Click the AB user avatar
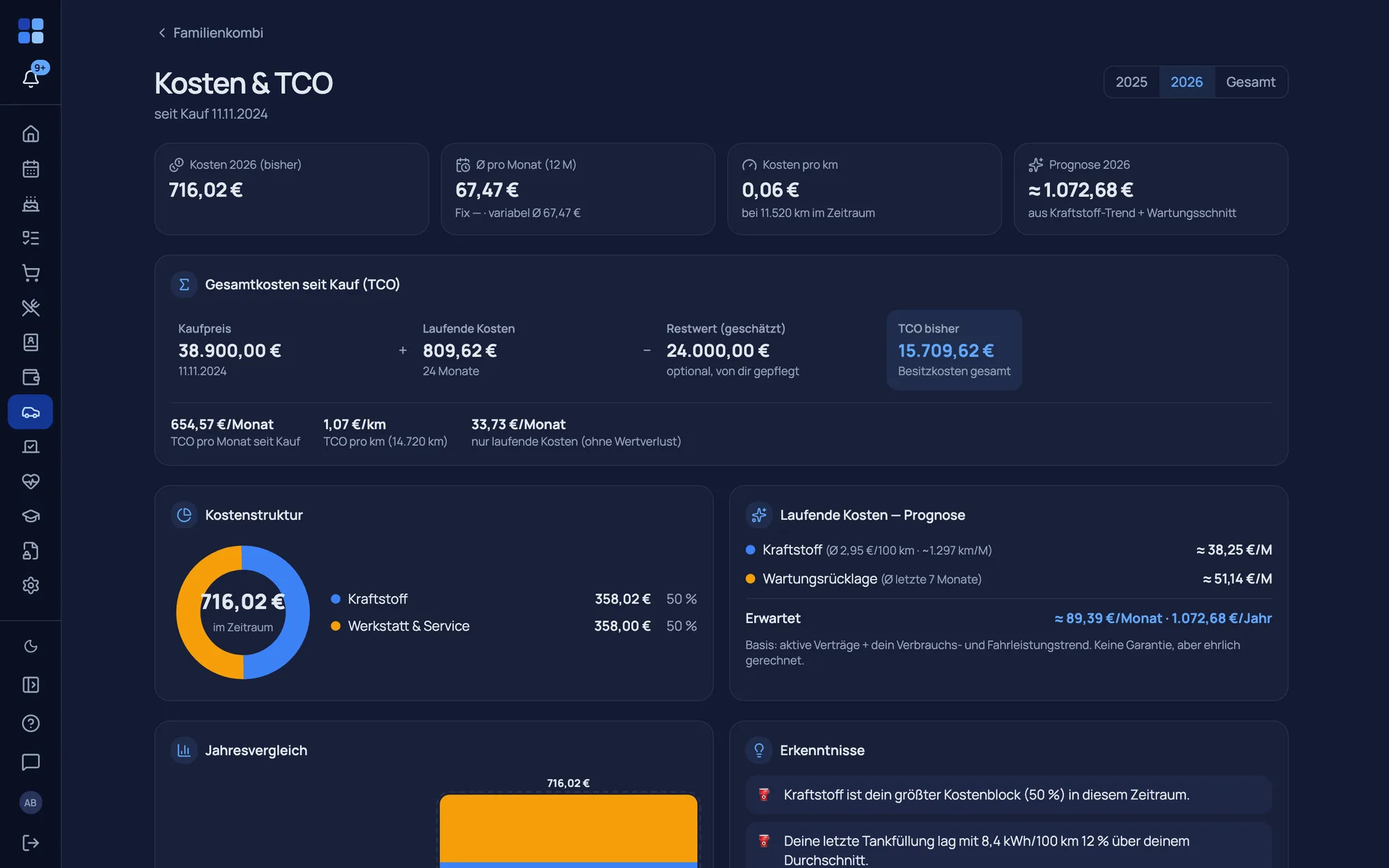Screen dimensions: 1389x868 point(31,803)
